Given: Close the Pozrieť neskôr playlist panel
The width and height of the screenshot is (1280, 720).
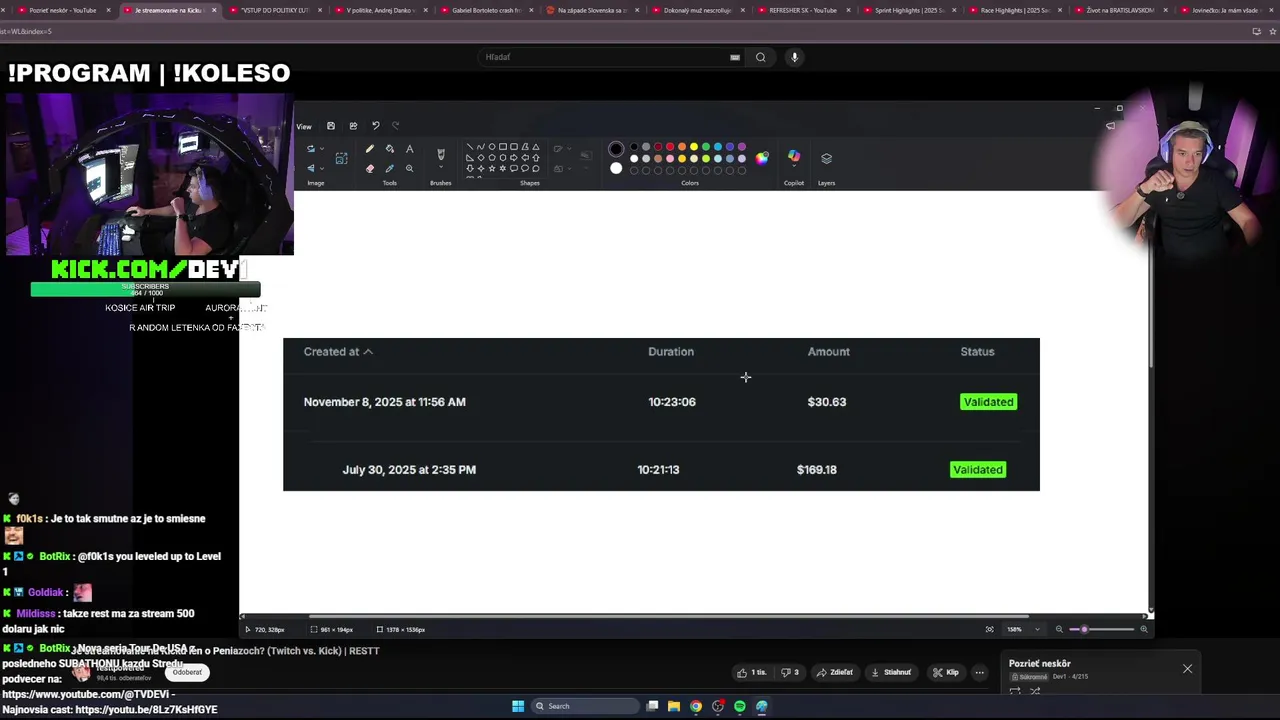Looking at the screenshot, I should [1187, 668].
